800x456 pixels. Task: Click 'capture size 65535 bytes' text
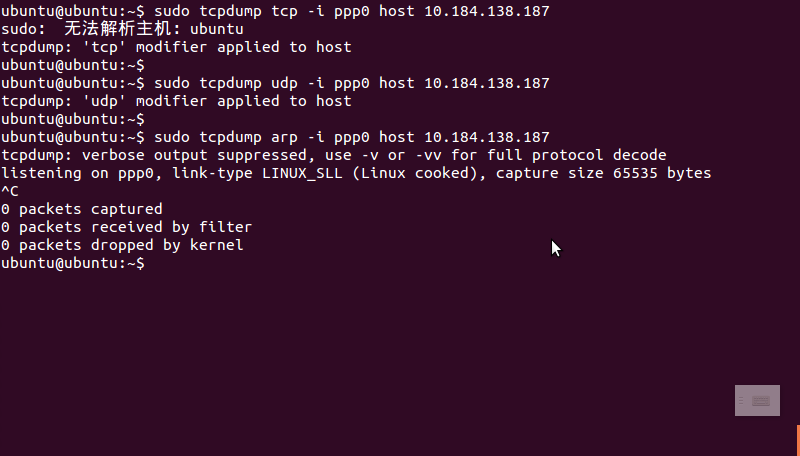click(x=603, y=173)
